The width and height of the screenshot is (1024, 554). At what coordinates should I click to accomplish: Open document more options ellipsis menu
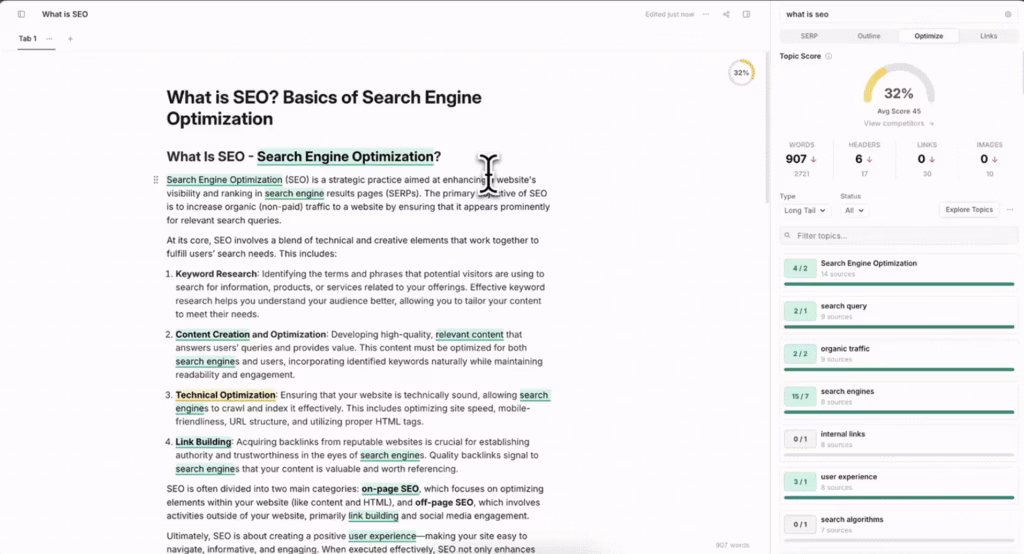pos(706,15)
